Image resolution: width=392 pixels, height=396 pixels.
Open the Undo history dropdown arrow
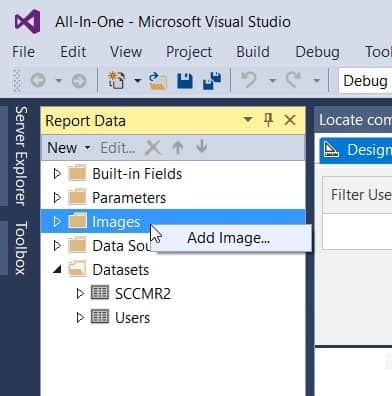272,80
